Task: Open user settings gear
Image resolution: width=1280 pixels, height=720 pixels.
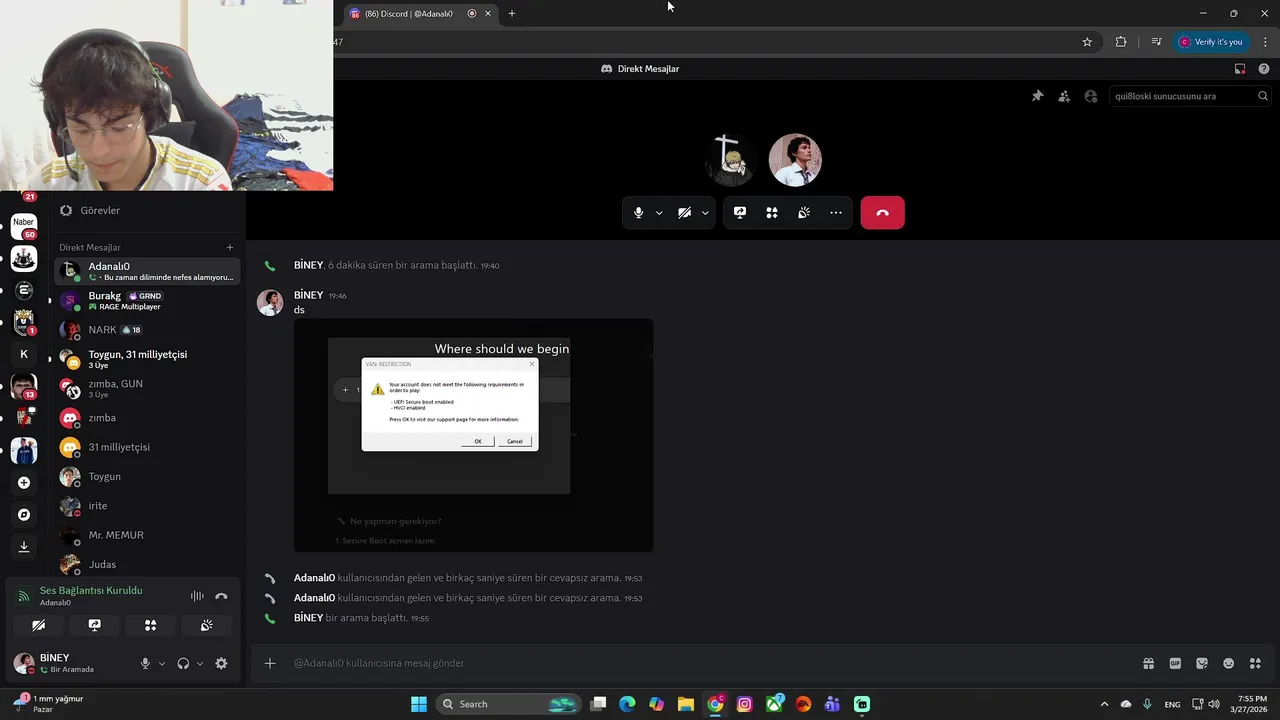Action: click(x=221, y=664)
